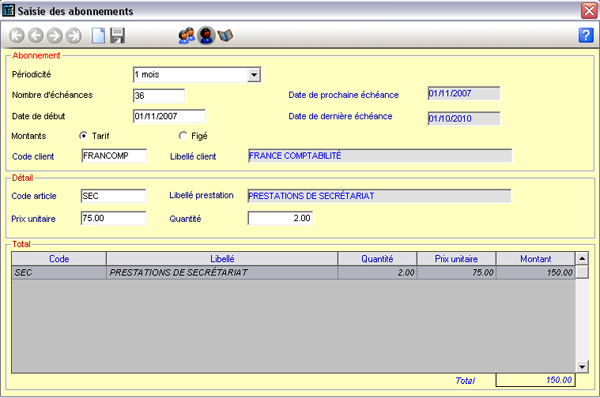
Task: Go to the first record arrow
Action: 16,36
